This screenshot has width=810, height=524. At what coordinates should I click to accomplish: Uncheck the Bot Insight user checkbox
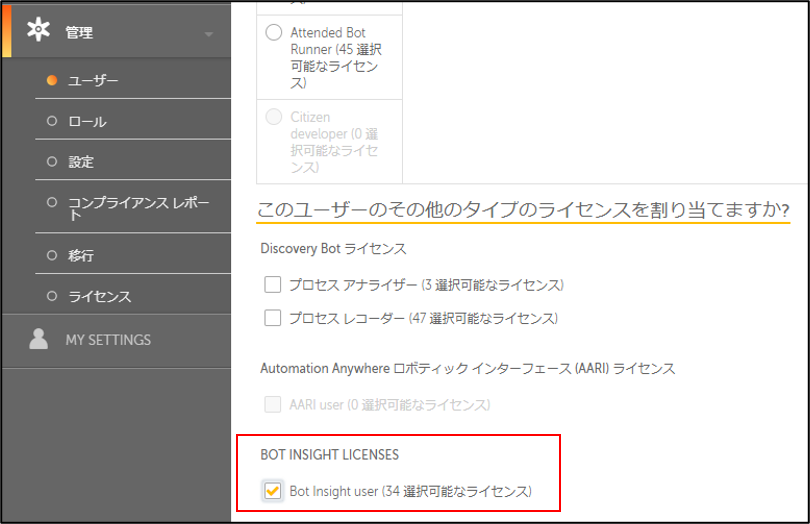(273, 490)
